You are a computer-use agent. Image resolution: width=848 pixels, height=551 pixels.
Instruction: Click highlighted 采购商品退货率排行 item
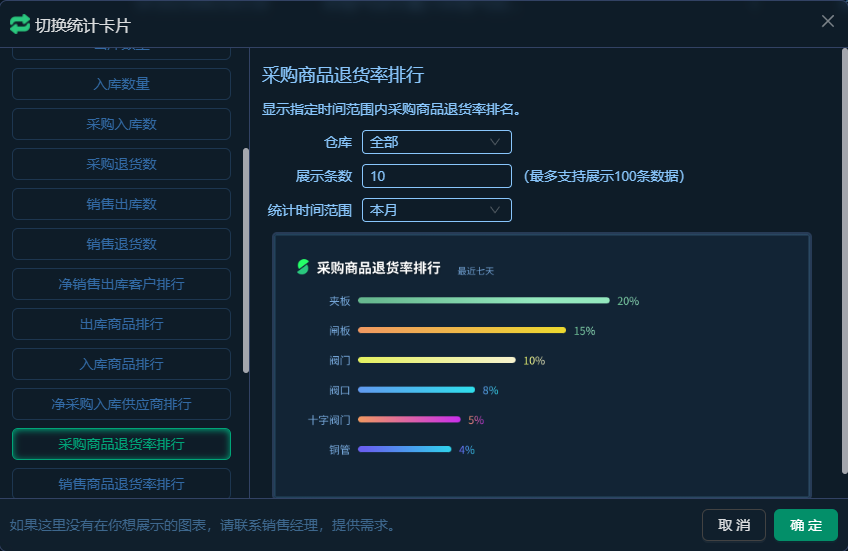121,444
